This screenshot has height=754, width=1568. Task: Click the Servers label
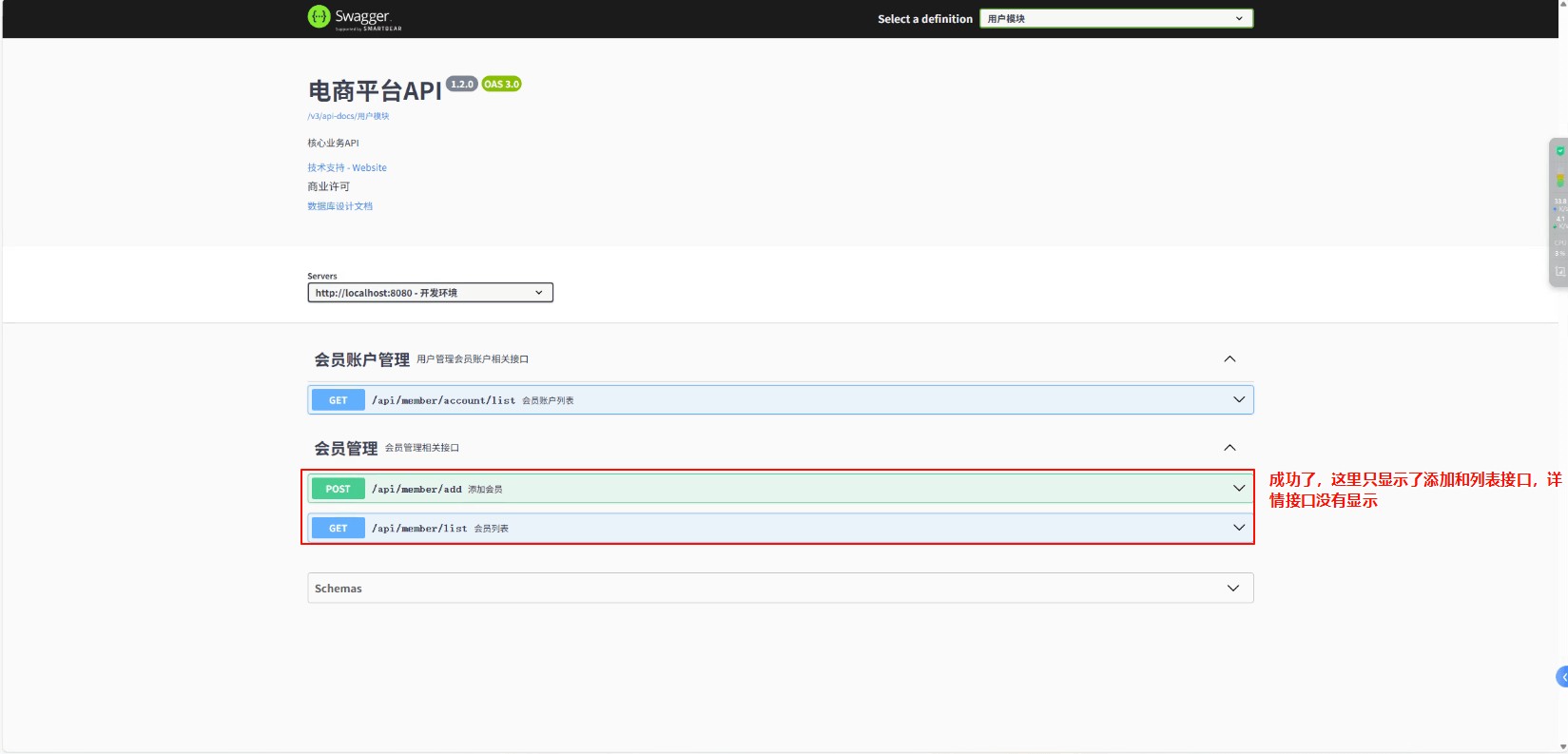[x=322, y=276]
